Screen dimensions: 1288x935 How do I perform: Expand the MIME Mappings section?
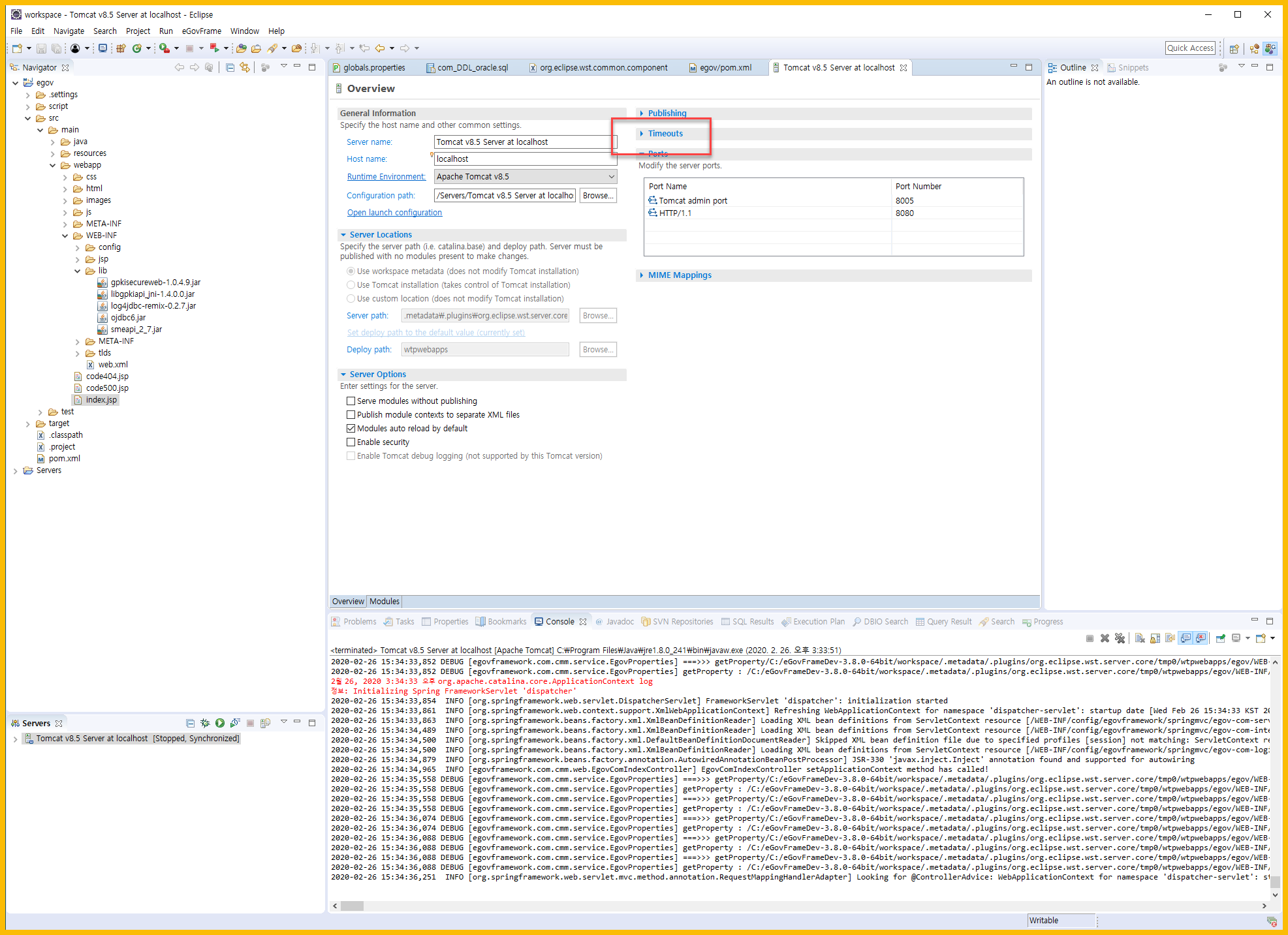679,275
